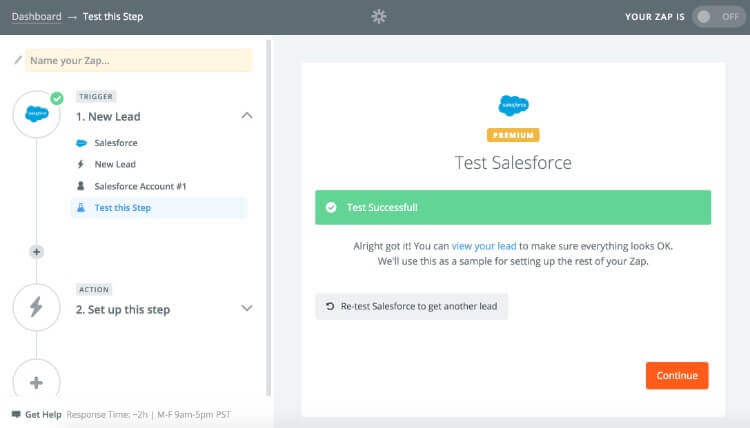750x428 pixels.
Task: Click the 1. New Lead heading
Action: point(108,117)
